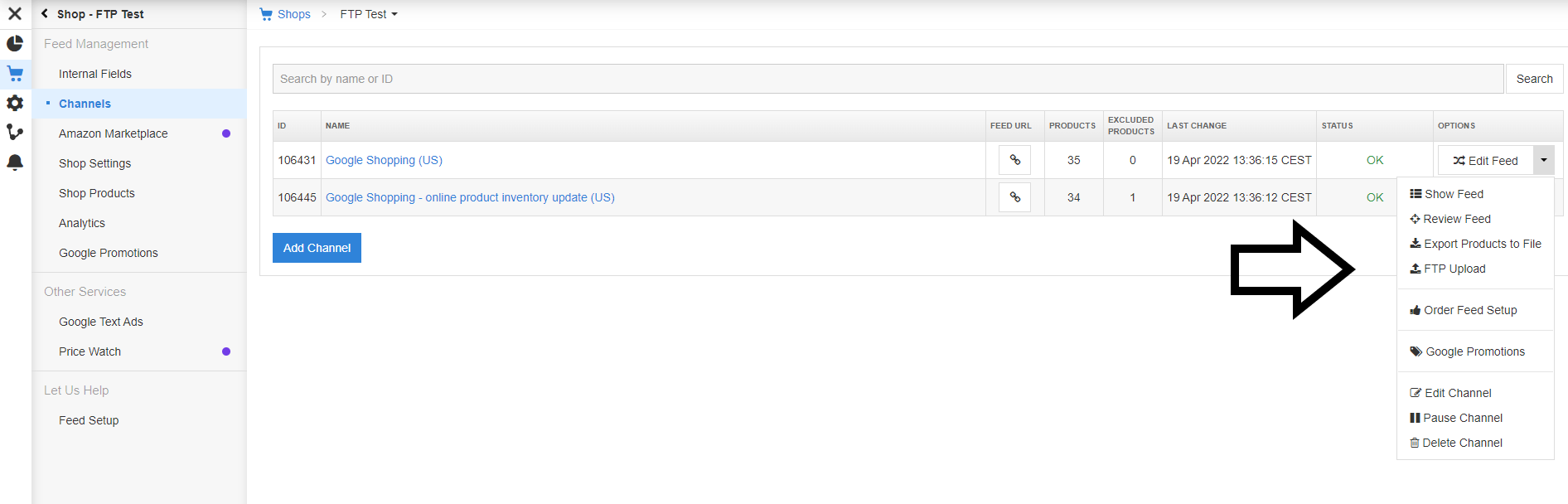Click the branch workflow sidebar icon

15,133
